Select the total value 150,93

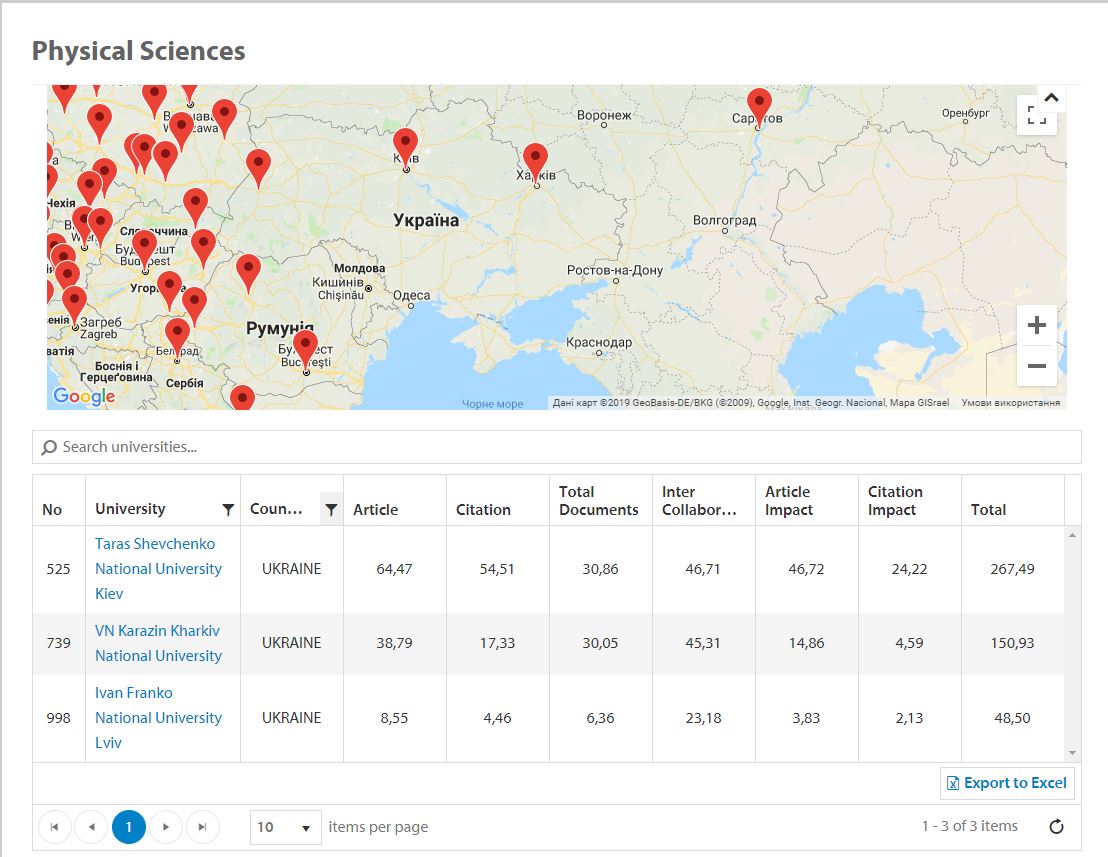pos(1012,643)
